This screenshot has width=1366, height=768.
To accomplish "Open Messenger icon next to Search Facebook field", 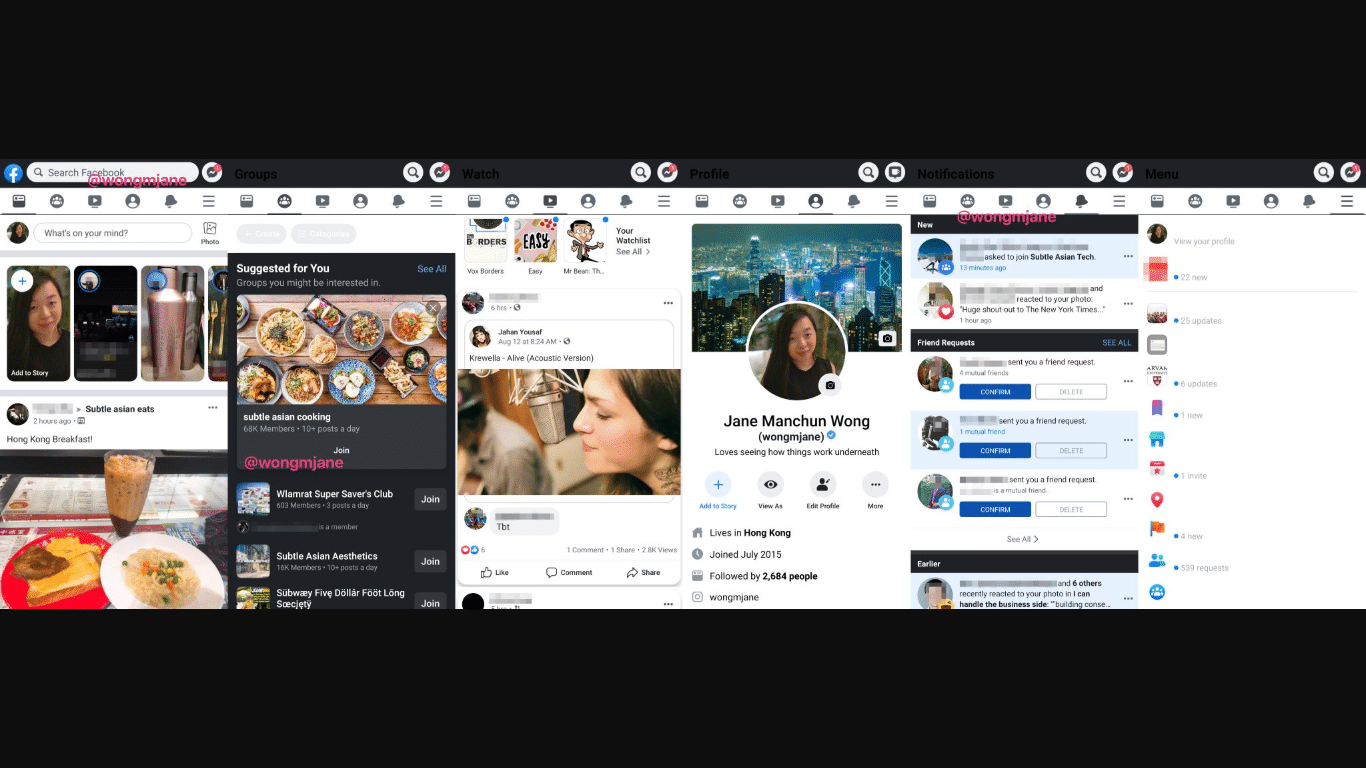I will [212, 172].
